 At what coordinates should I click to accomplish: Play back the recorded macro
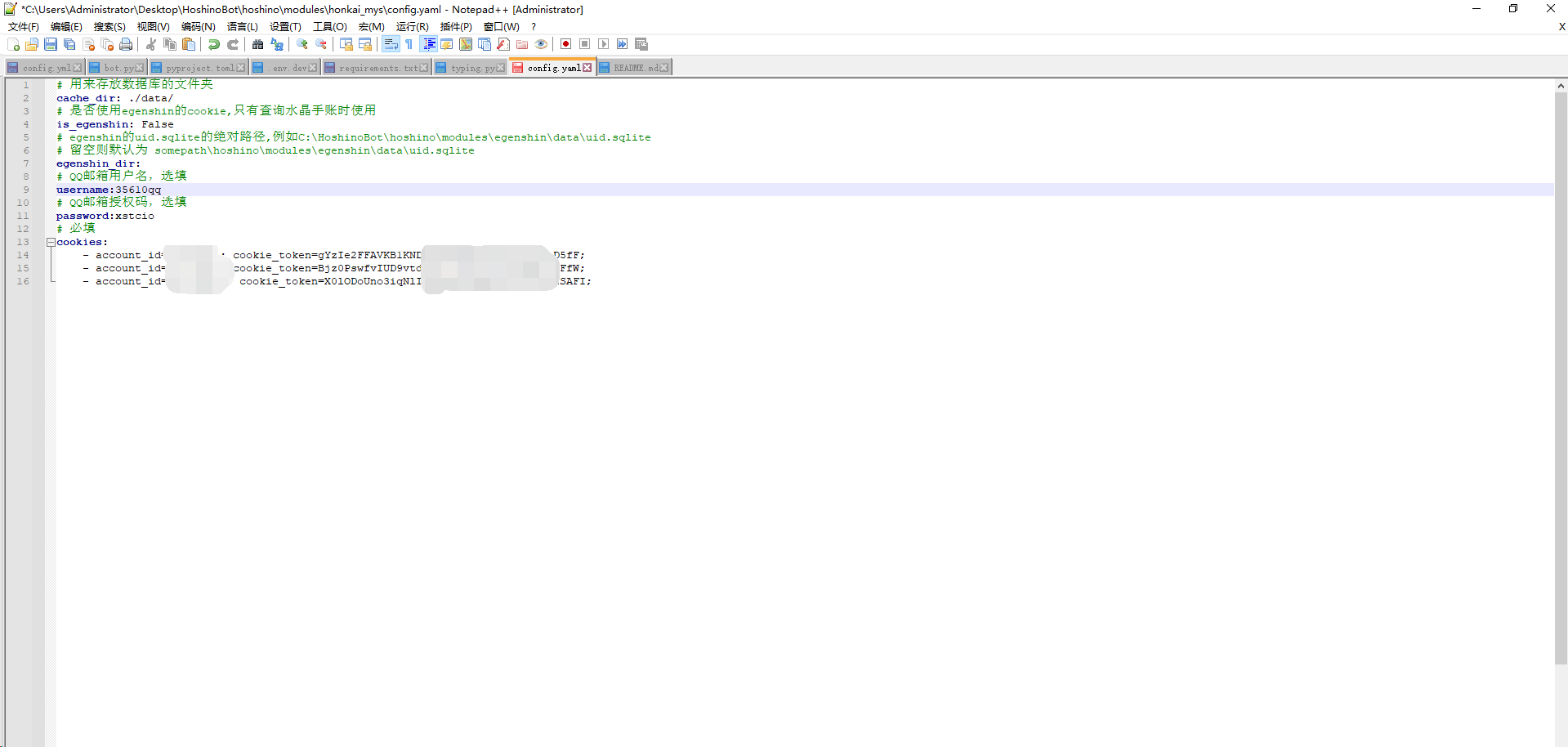tap(603, 44)
